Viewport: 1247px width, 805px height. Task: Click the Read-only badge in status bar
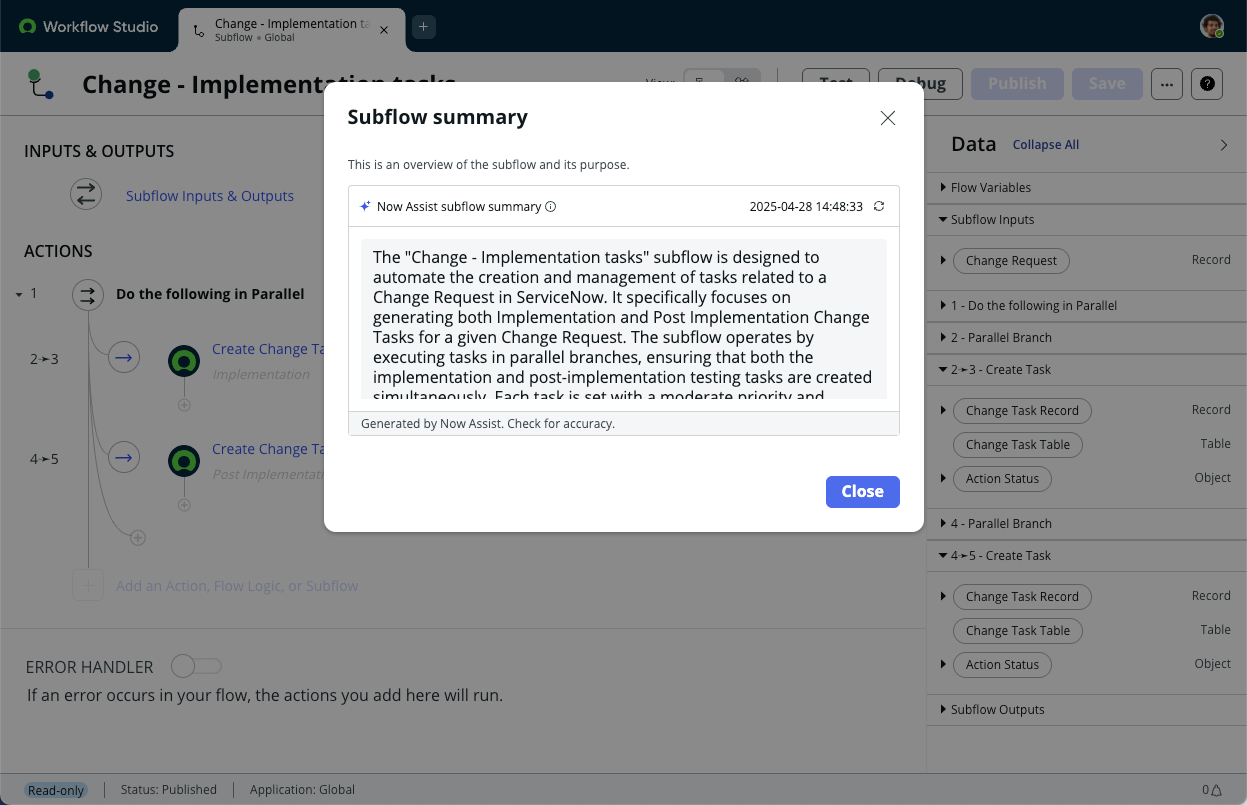[56, 790]
